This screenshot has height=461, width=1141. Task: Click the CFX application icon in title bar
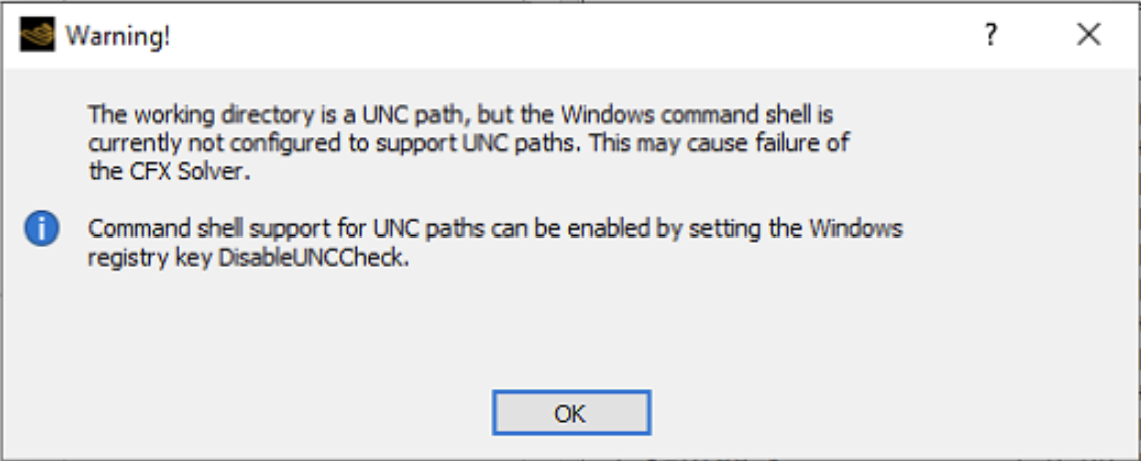coord(37,36)
